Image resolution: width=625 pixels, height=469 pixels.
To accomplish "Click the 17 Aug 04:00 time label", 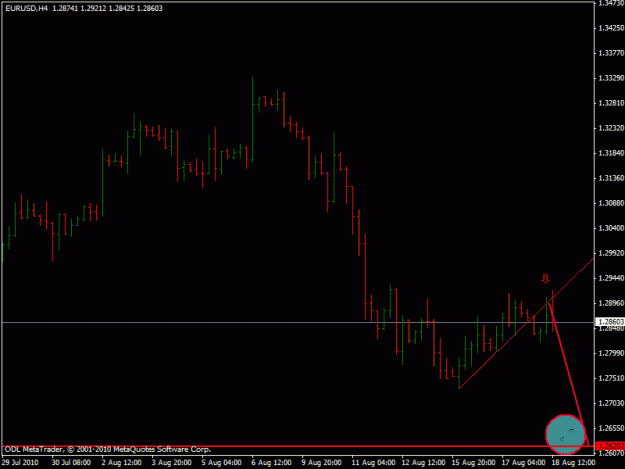I will pyautogui.click(x=523, y=463).
